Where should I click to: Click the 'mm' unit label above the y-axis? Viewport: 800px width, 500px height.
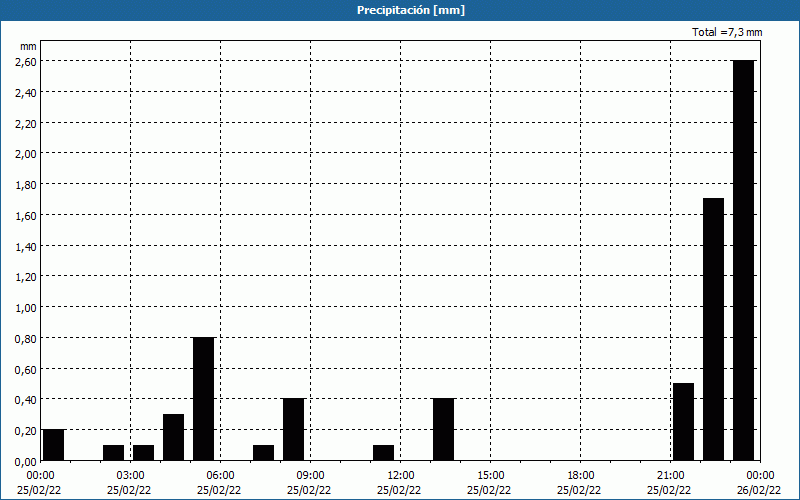pyautogui.click(x=29, y=46)
